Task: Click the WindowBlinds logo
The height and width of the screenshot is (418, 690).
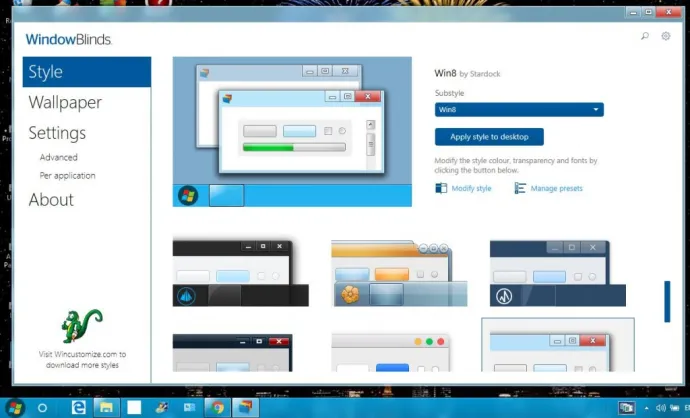Action: tap(68, 39)
